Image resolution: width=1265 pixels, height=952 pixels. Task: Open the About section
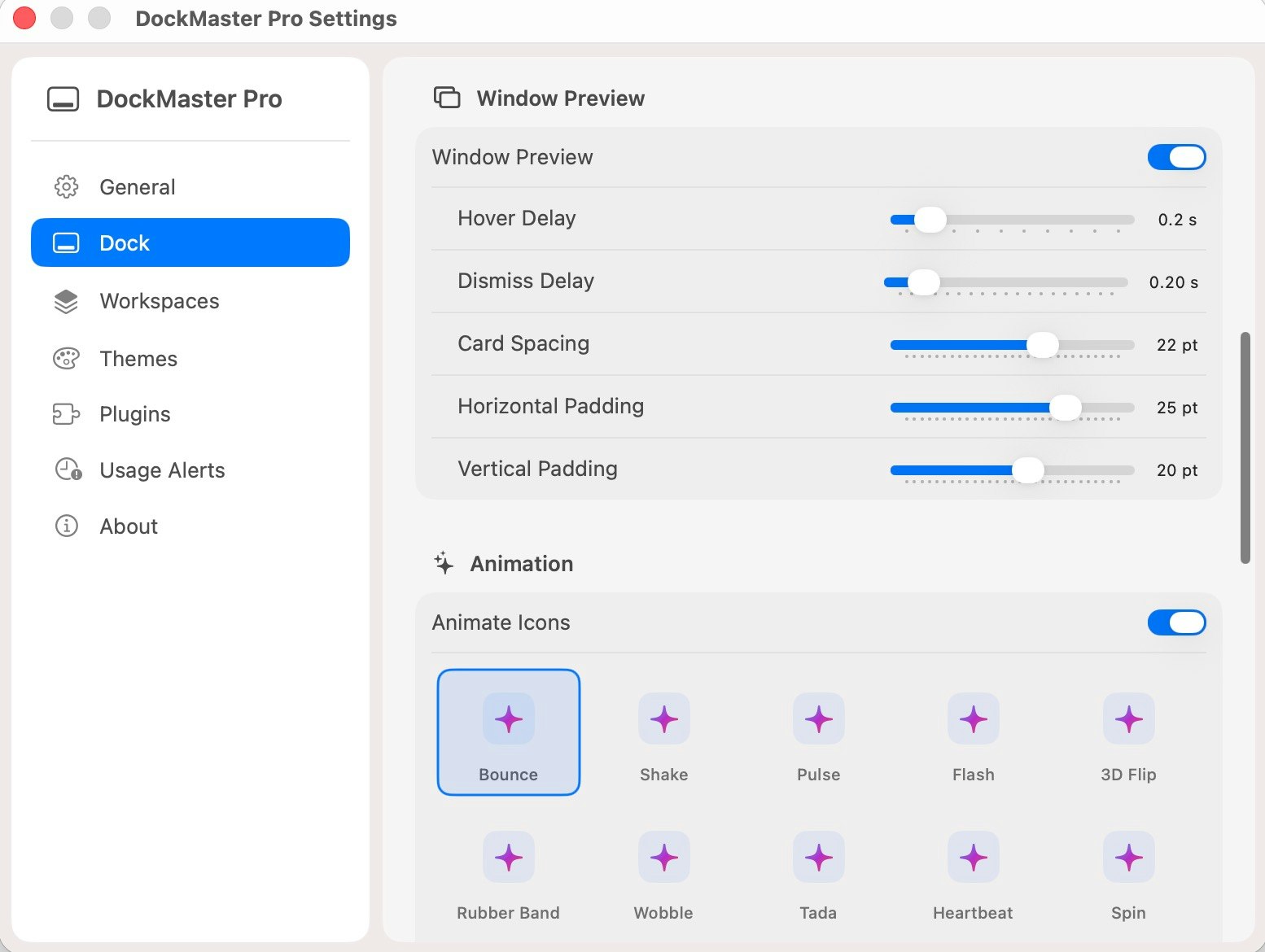point(128,526)
